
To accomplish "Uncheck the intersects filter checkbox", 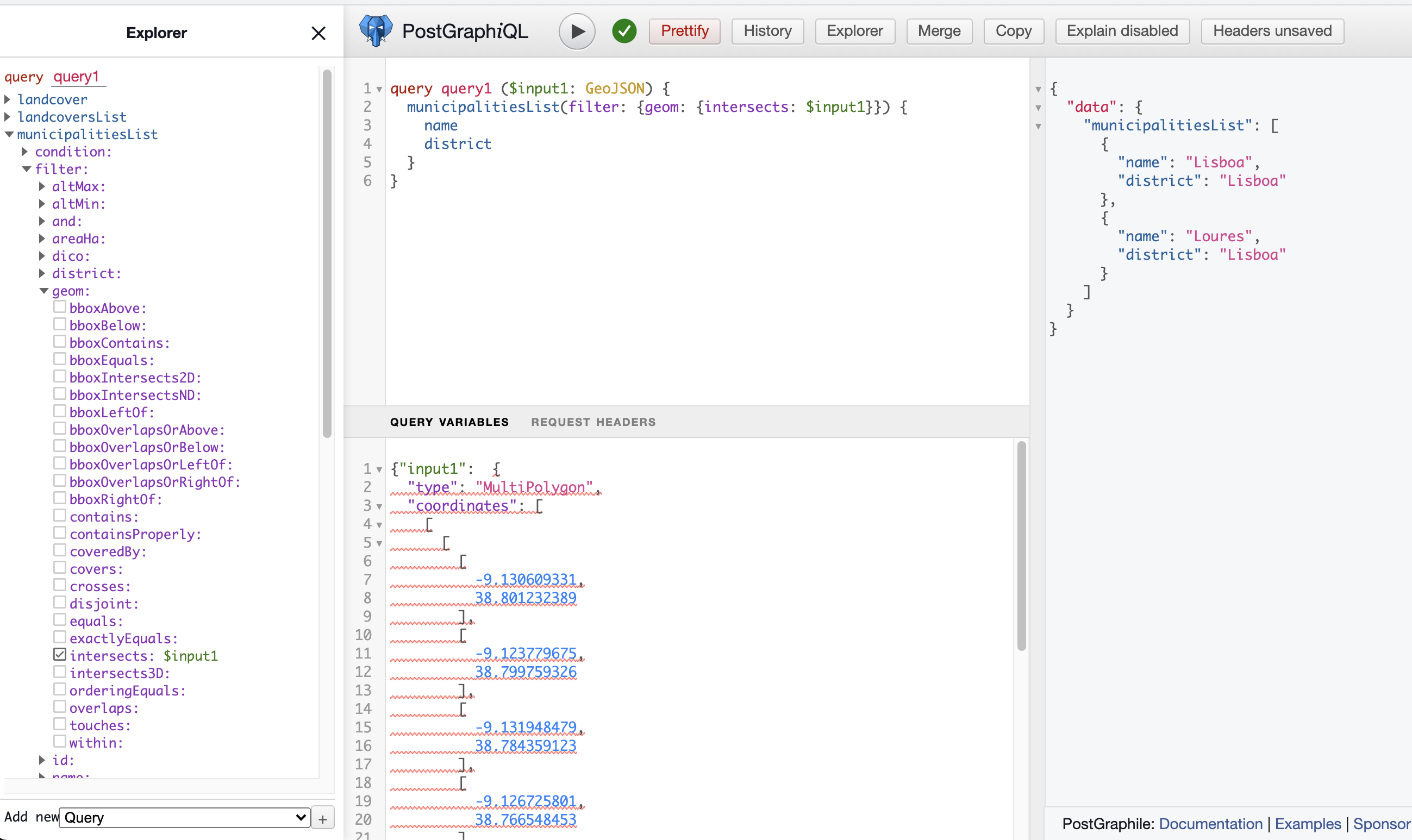I will 60,654.
